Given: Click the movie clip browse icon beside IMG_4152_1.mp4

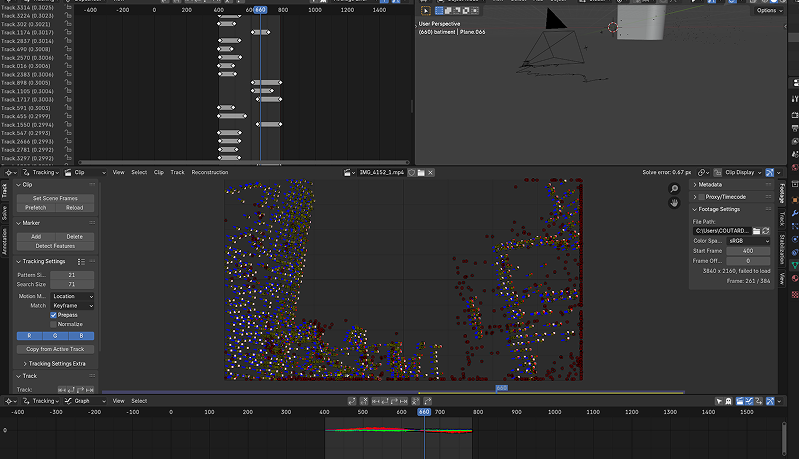Looking at the screenshot, I should click(350, 172).
